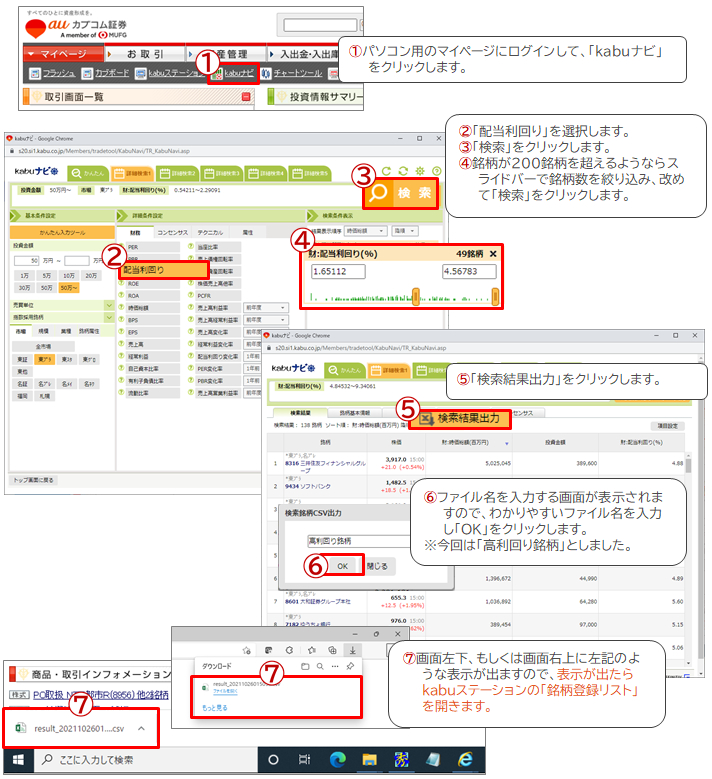Viewport: 712px width, 779px height.
Task: Grab the left handle of dividend yield slider
Action: tap(416, 297)
